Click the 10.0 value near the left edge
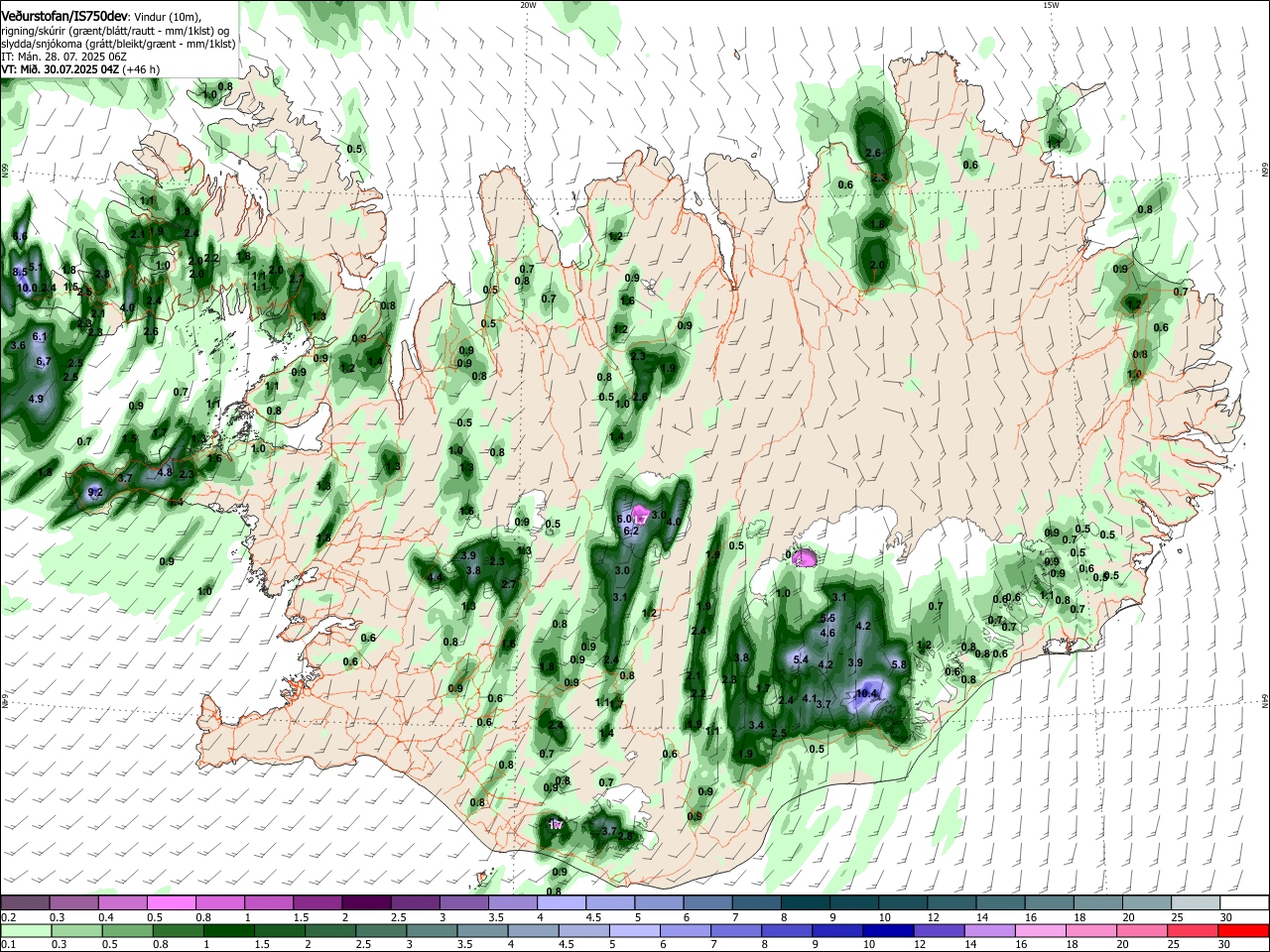Image resolution: width=1270 pixels, height=952 pixels. pyautogui.click(x=28, y=288)
